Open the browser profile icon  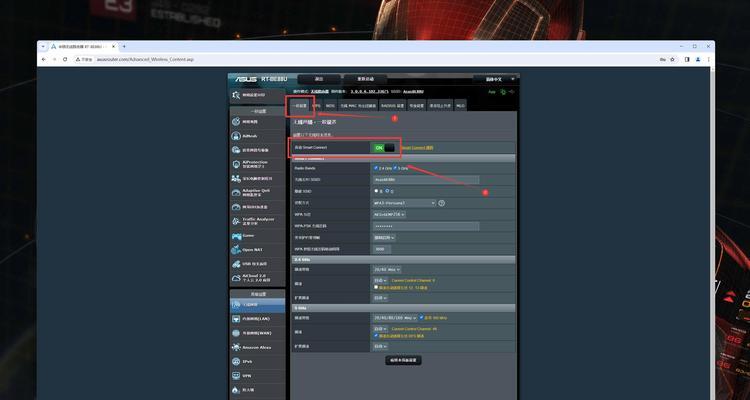click(x=698, y=59)
